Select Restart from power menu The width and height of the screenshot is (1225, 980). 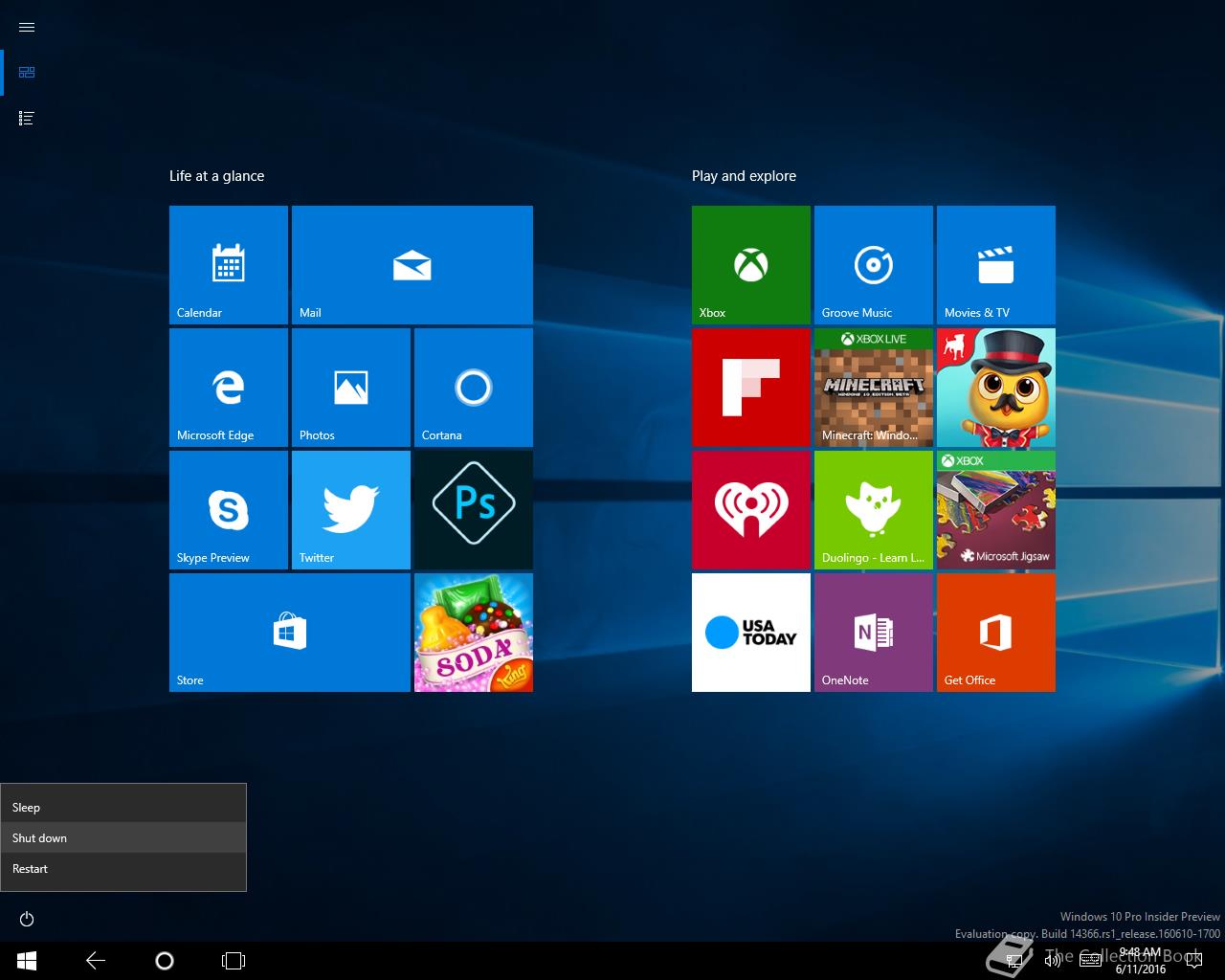[x=123, y=868]
